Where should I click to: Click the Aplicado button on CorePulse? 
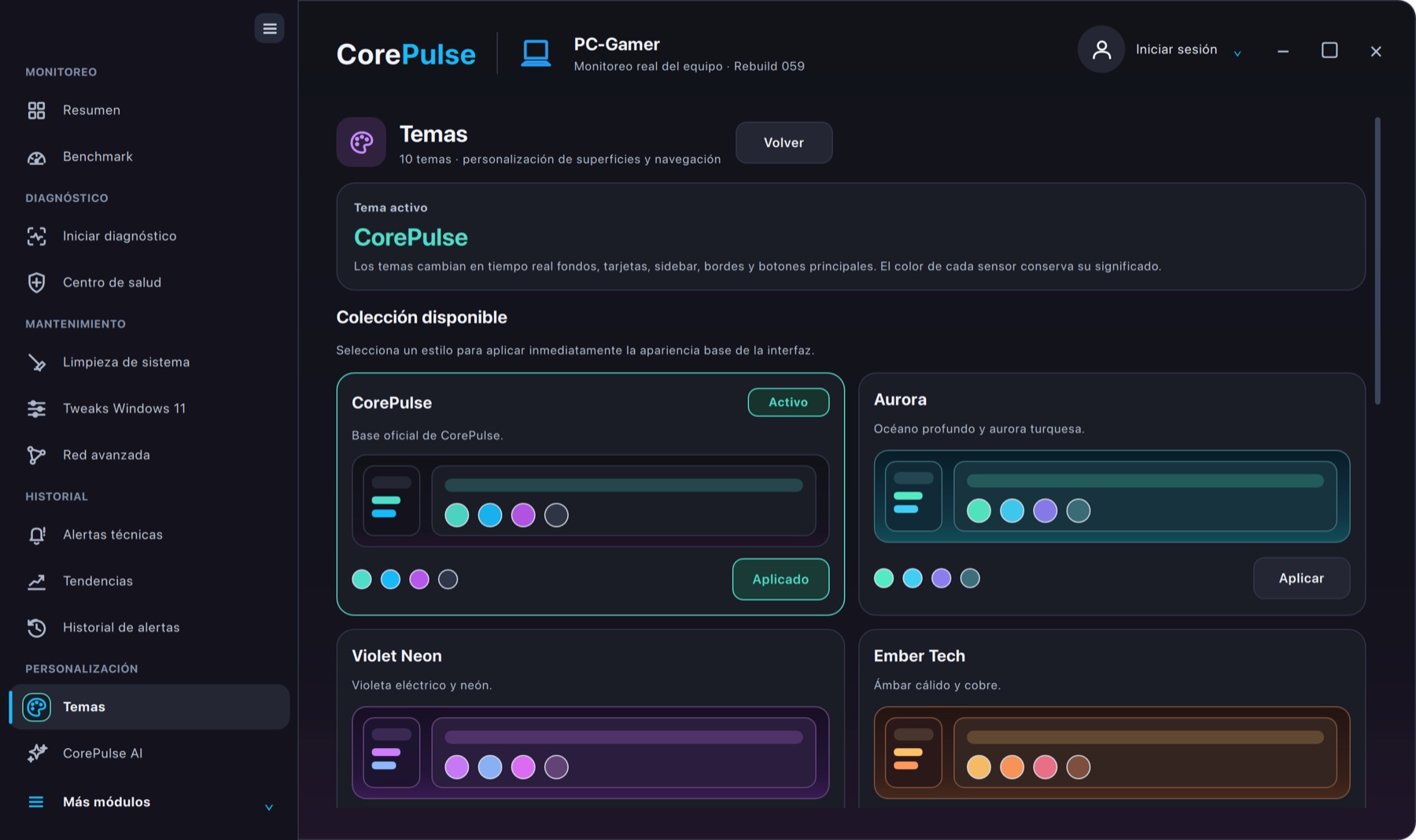coord(780,579)
